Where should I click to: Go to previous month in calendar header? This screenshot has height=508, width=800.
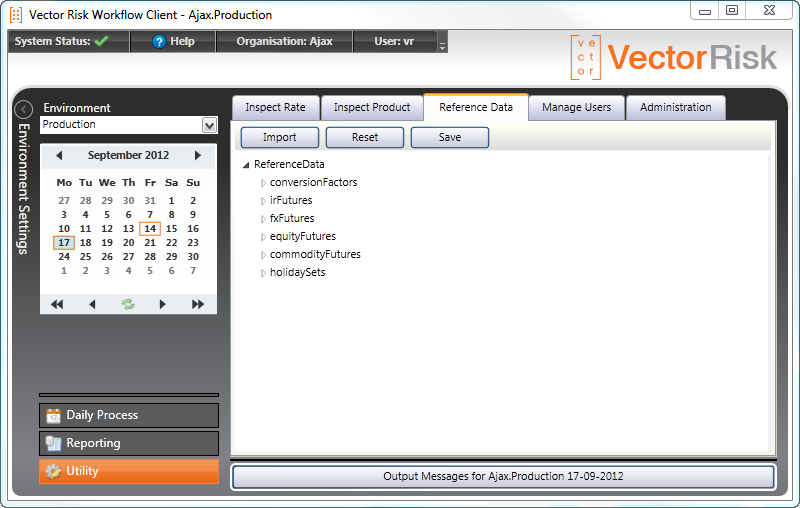coord(59,156)
